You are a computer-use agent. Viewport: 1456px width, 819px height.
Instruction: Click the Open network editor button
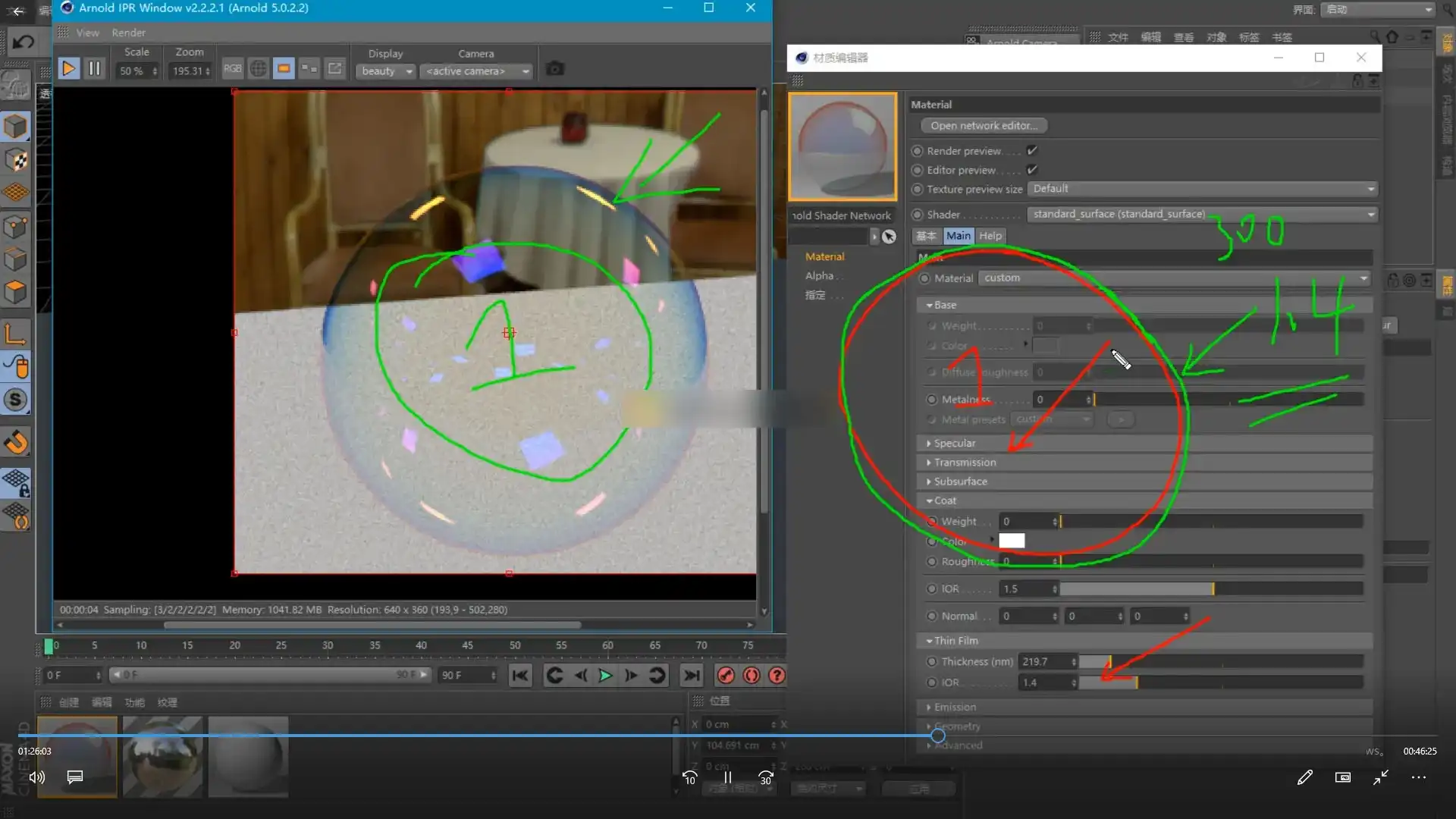(984, 126)
